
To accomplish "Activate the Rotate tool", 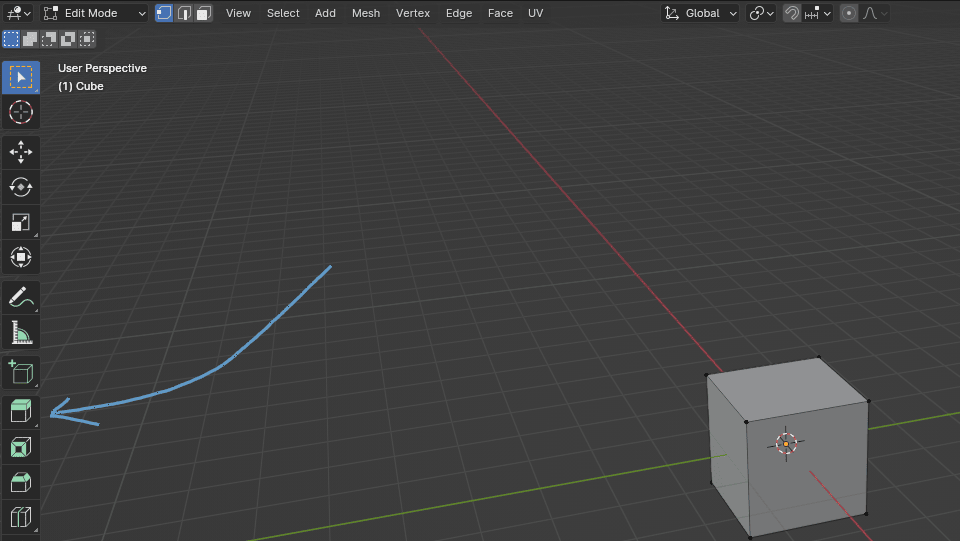I will [x=21, y=187].
